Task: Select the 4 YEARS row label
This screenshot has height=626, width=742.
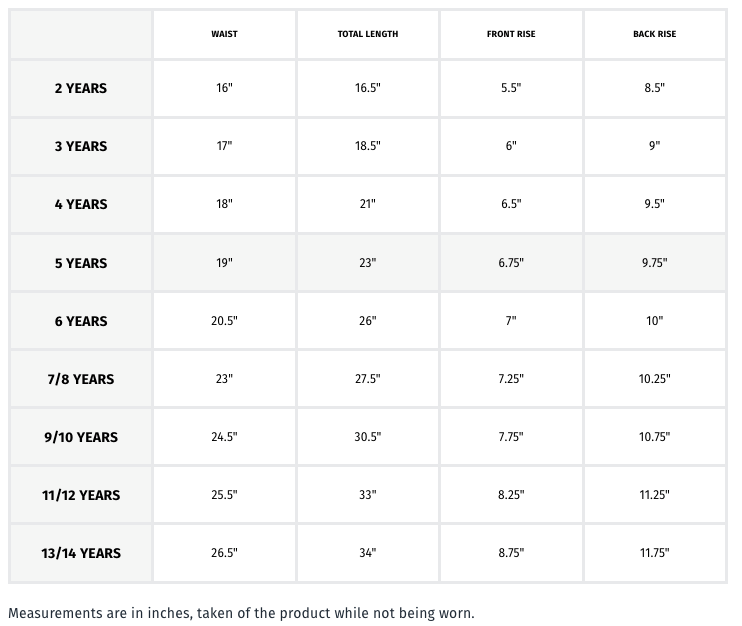Action: click(80, 204)
